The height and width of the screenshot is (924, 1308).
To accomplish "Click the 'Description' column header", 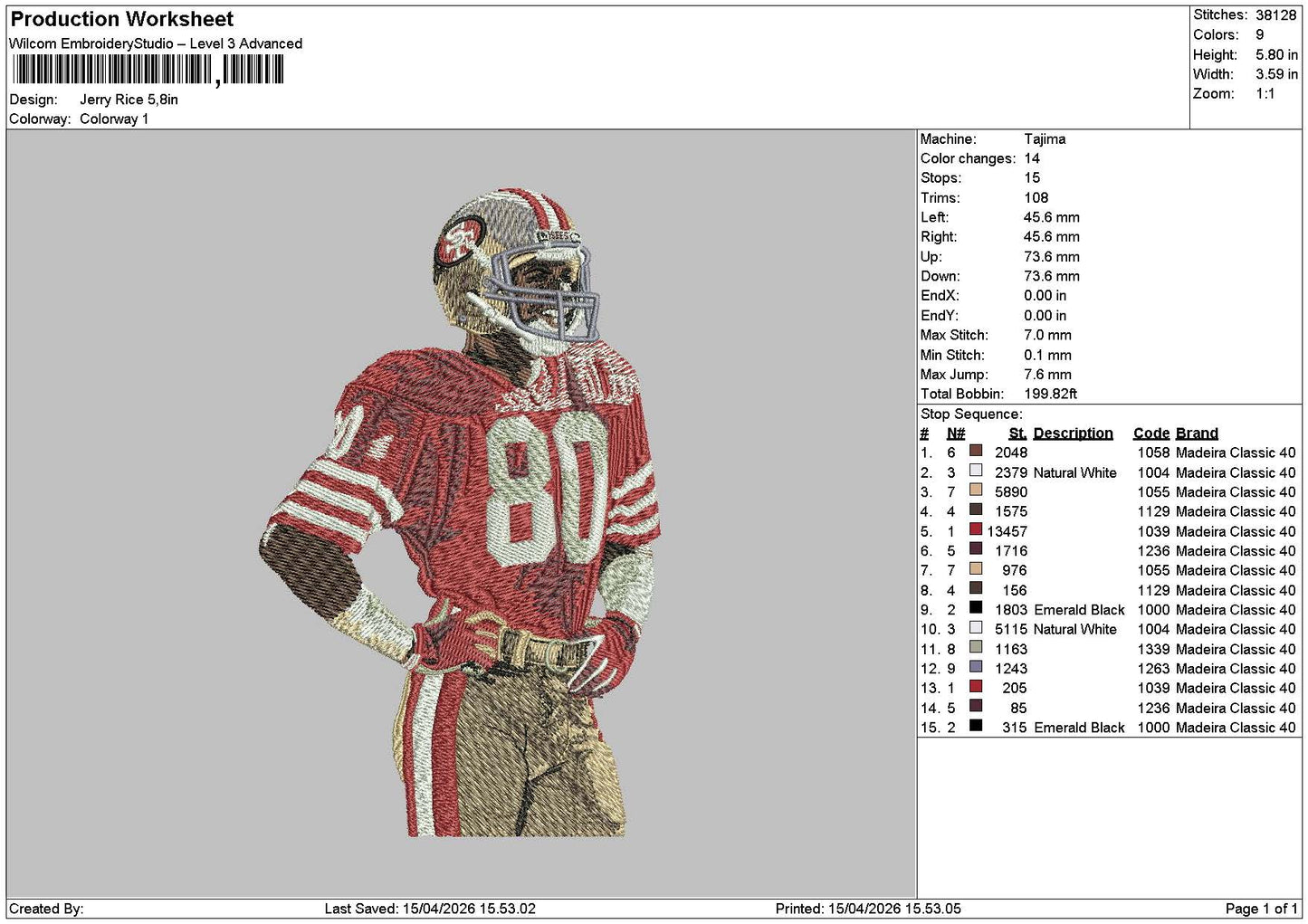I will click(1074, 433).
